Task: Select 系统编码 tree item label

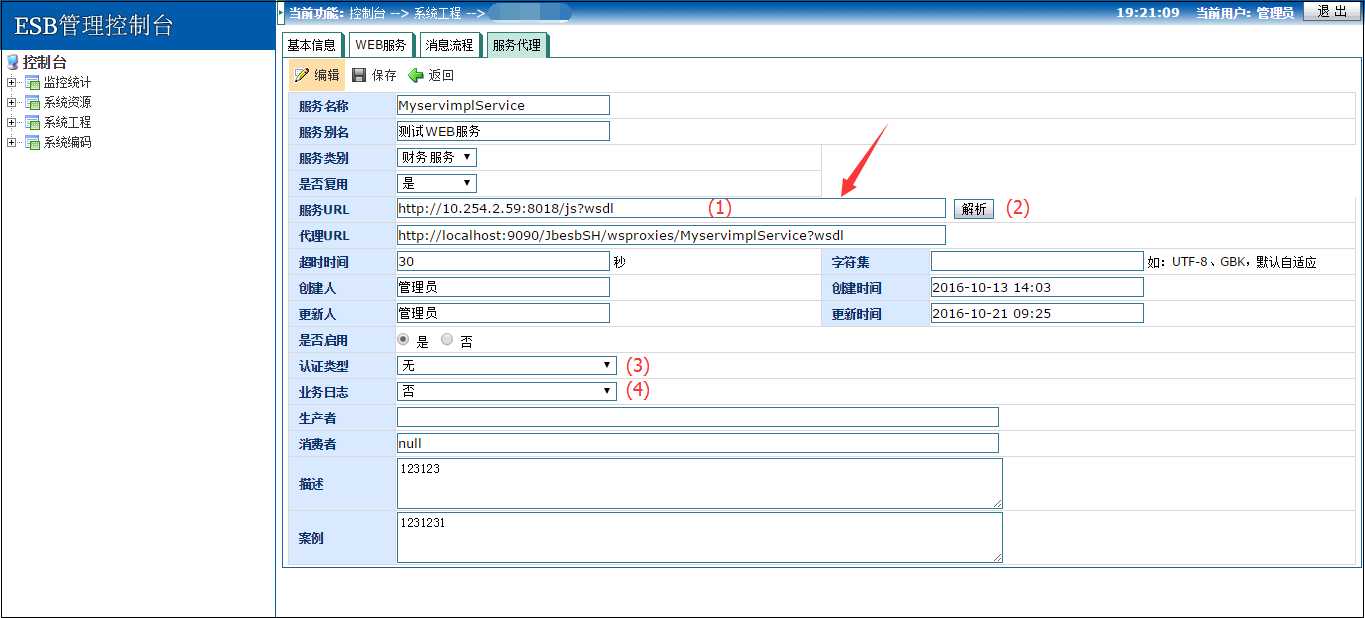Action: (67, 142)
